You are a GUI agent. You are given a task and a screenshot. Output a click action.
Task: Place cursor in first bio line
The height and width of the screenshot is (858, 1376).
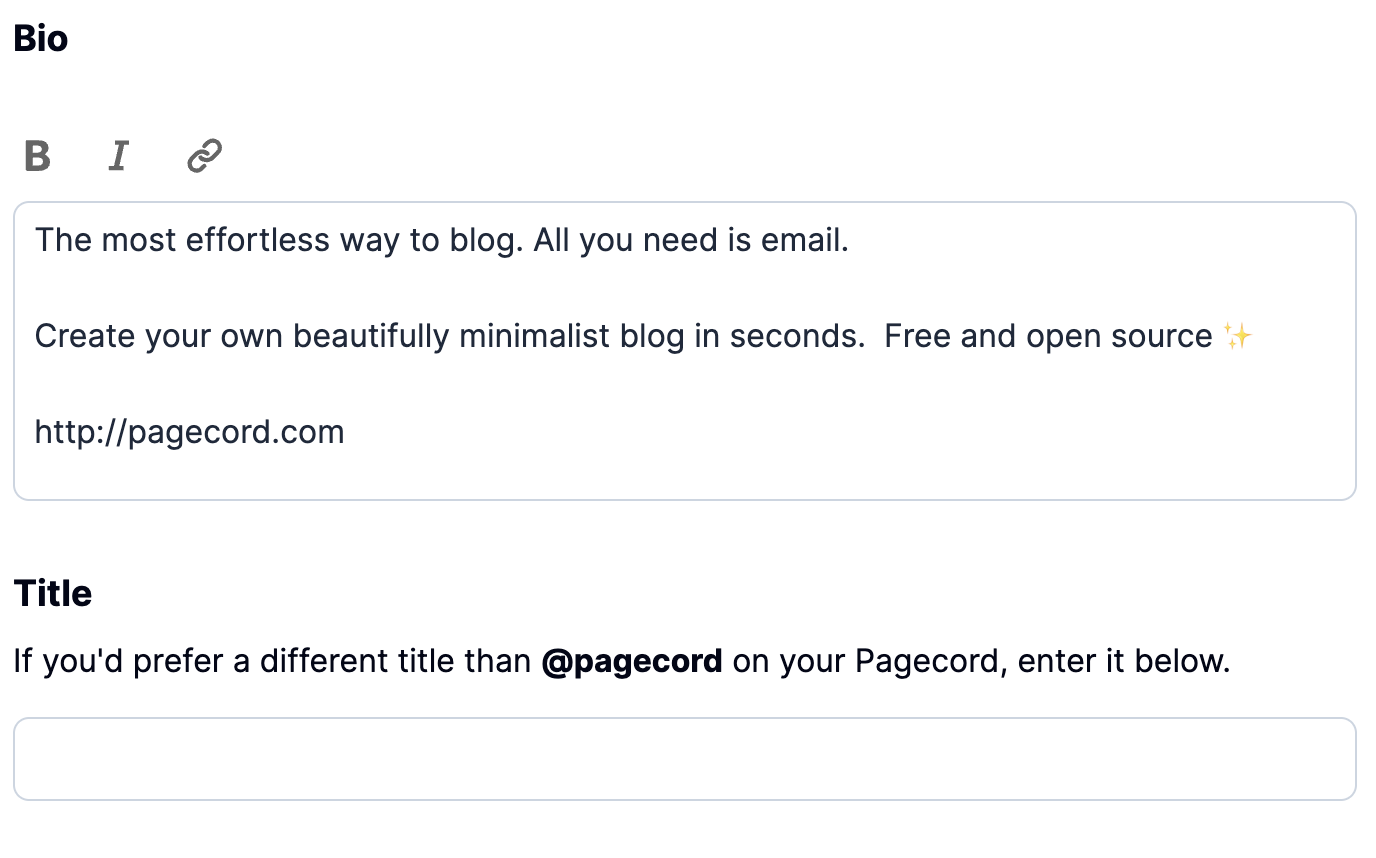pos(440,241)
